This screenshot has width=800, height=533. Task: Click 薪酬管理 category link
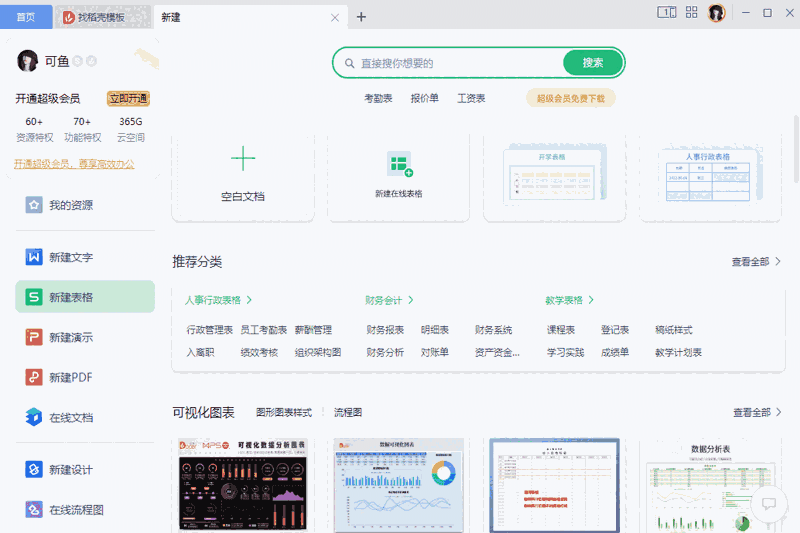click(313, 330)
